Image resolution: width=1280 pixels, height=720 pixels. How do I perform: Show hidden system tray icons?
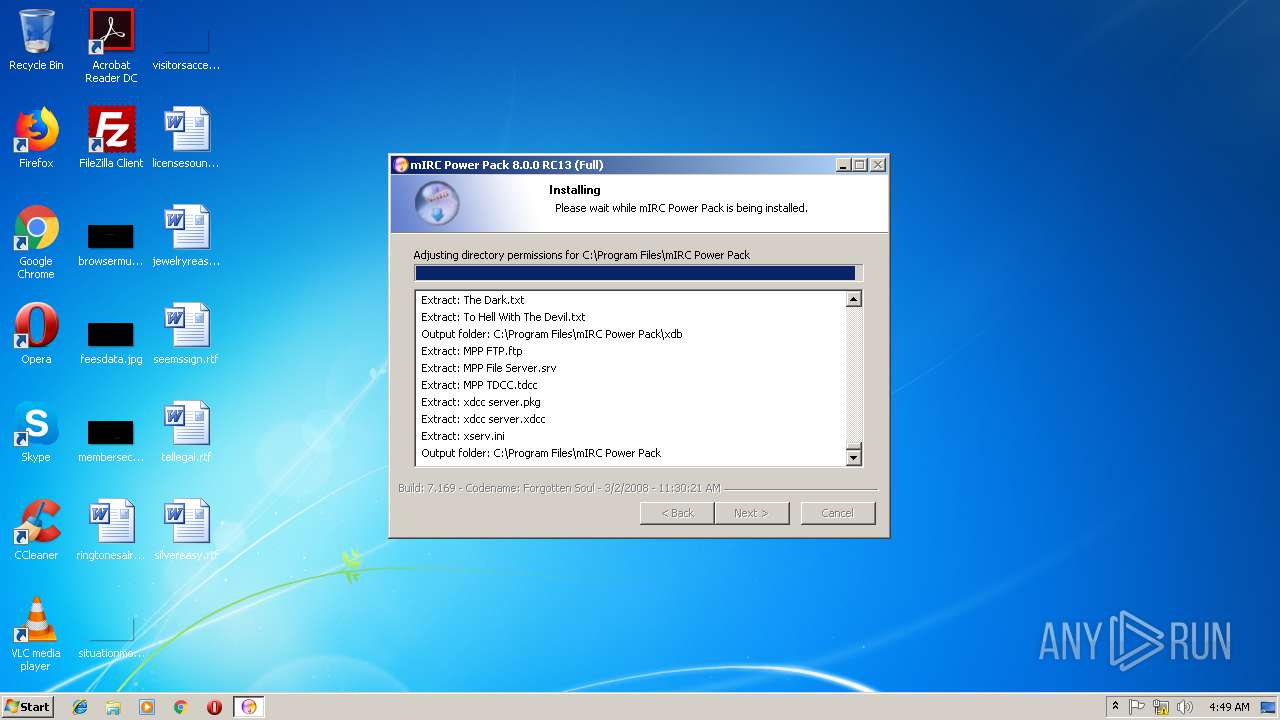tap(1115, 707)
